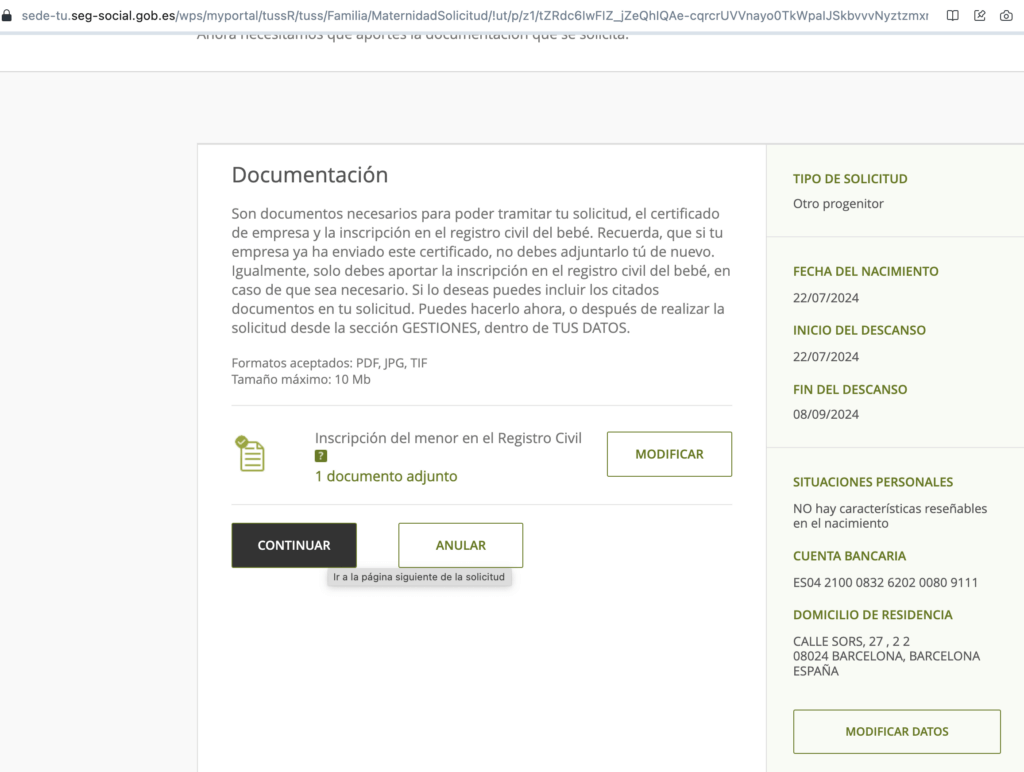Click 'Formatos aceptados: PDF, JPG, TIF' text
This screenshot has width=1024, height=772.
pyautogui.click(x=329, y=363)
